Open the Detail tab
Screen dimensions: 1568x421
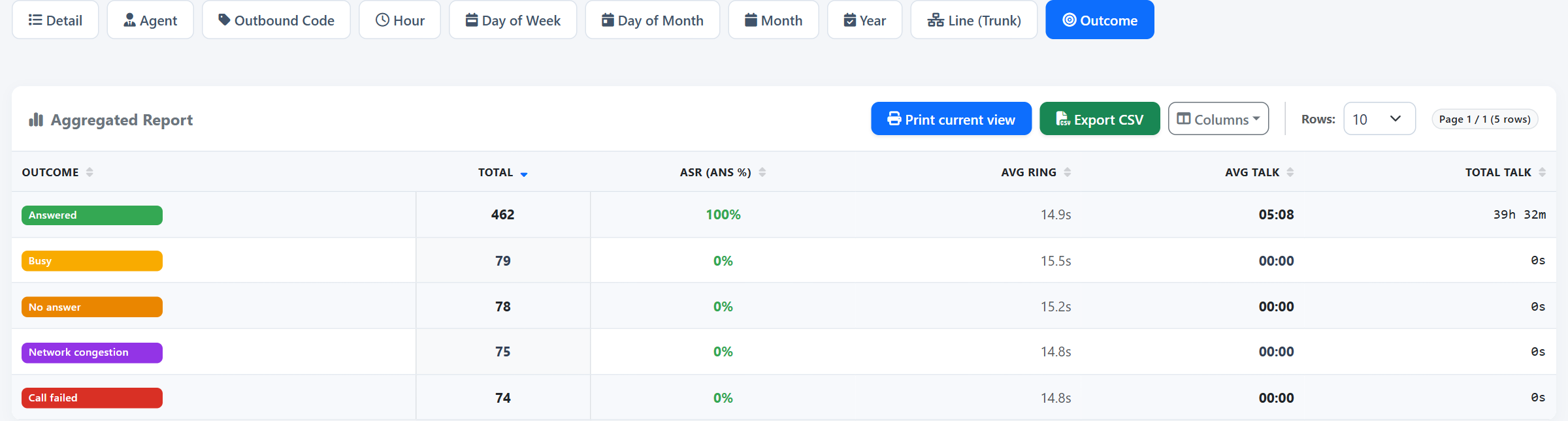click(56, 20)
